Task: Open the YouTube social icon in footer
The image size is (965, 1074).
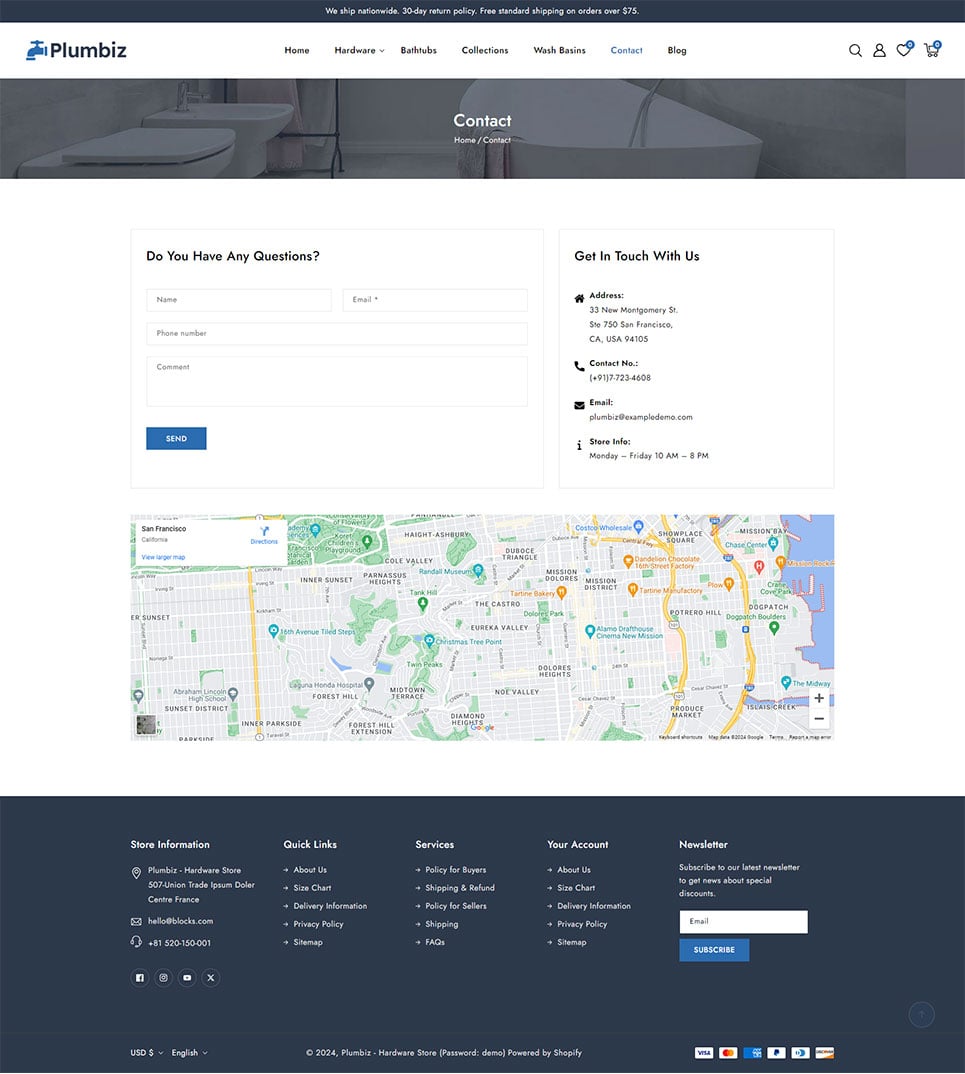Action: click(187, 978)
